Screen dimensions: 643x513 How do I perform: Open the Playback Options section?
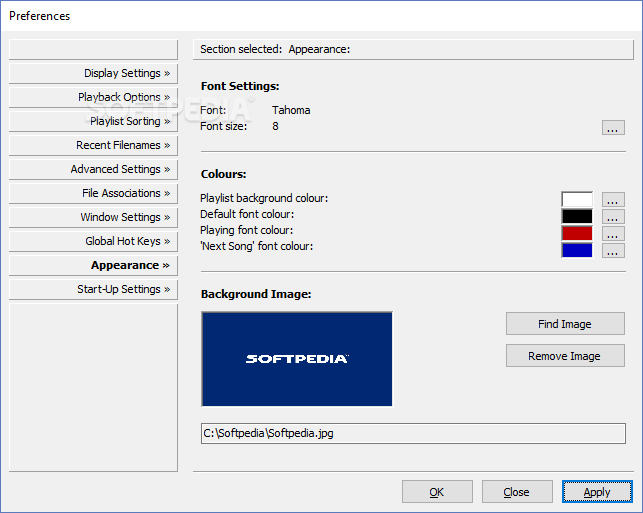[93, 97]
